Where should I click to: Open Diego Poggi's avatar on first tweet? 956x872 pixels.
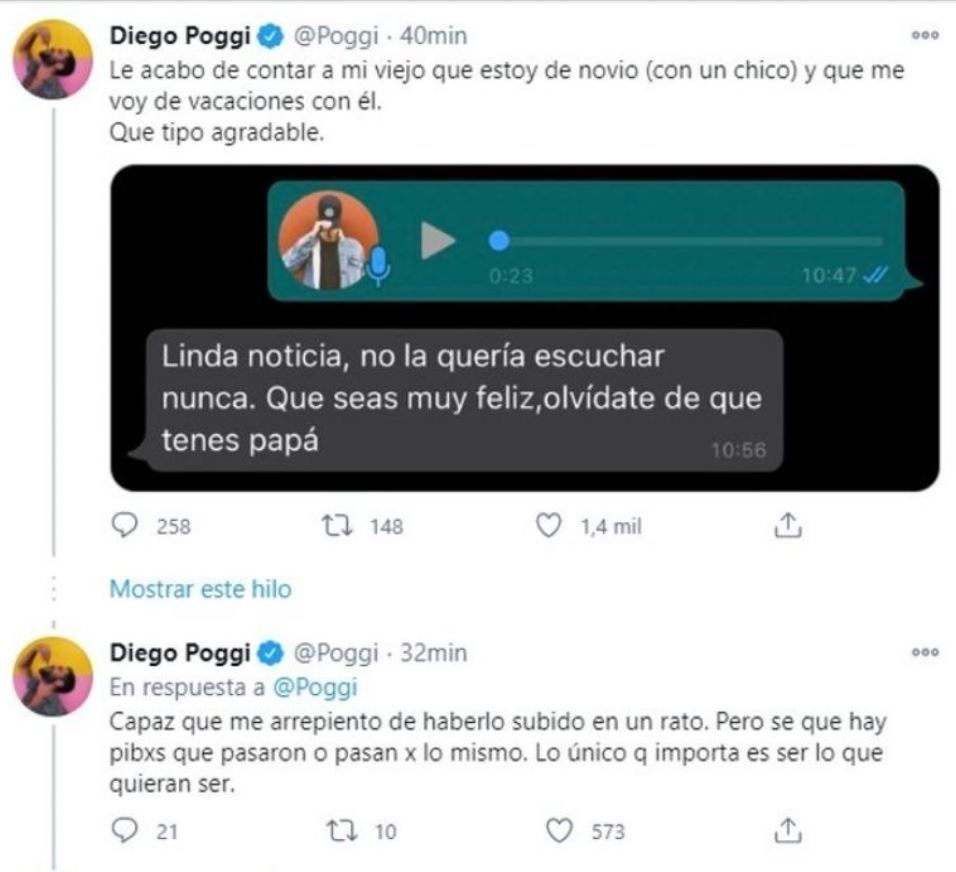point(53,59)
